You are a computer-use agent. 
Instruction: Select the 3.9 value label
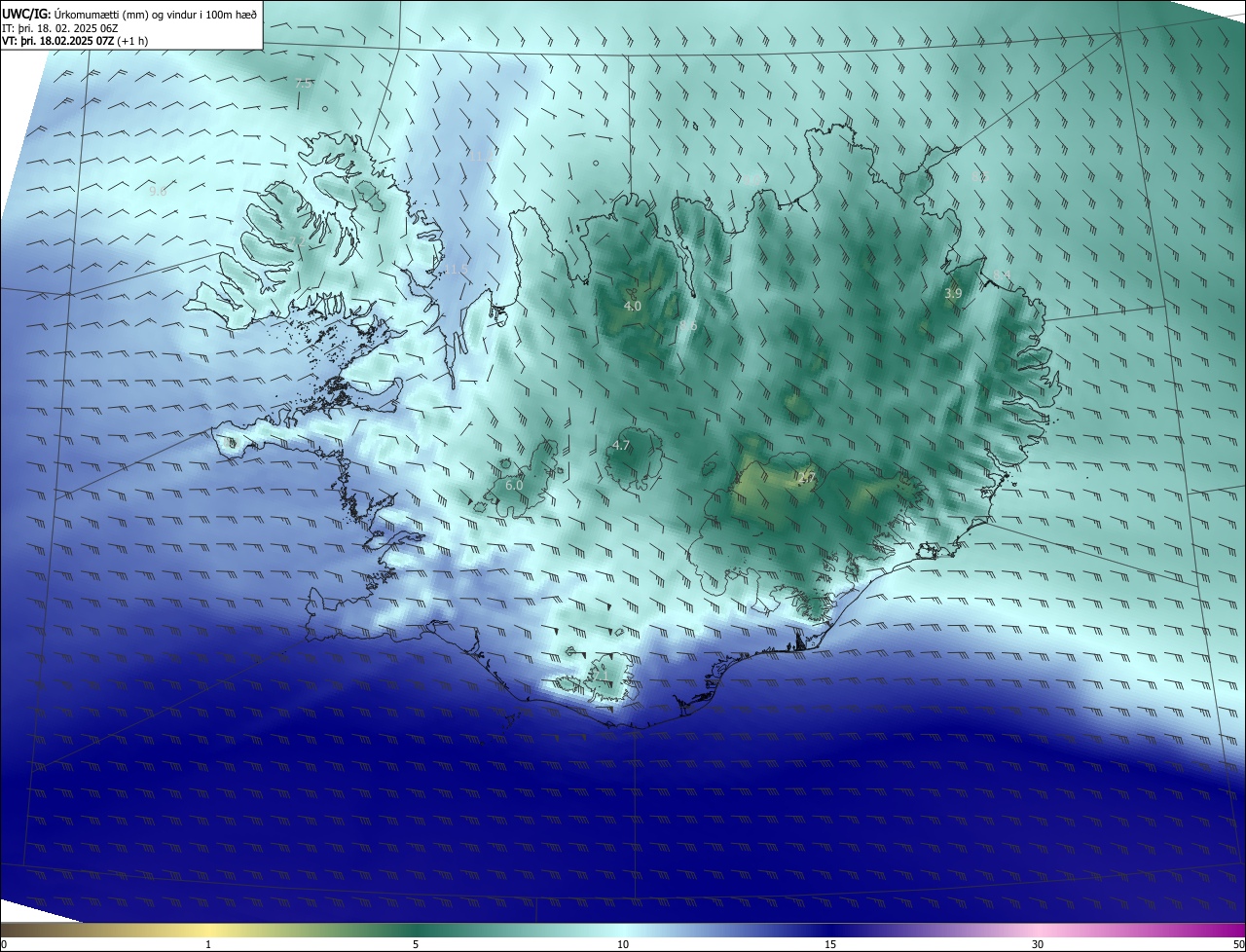point(953,293)
